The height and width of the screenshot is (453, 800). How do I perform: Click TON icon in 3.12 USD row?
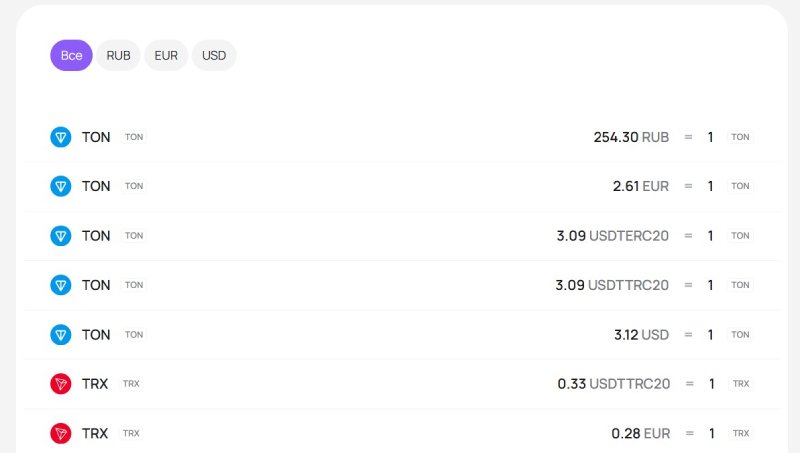click(61, 335)
